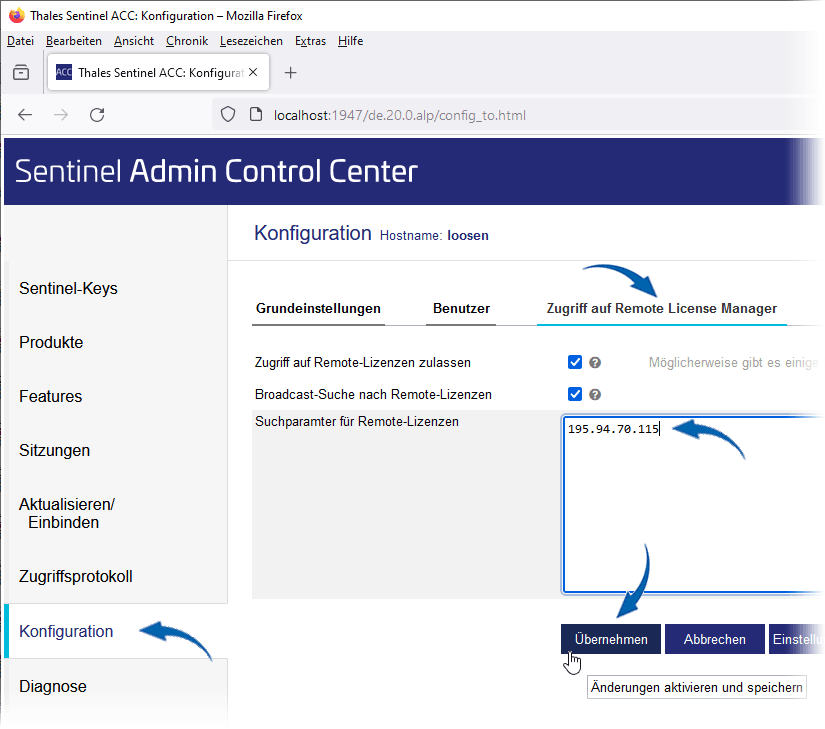This screenshot has height=729, width=825.
Task: Open the Lesezeichen menu
Action: pyautogui.click(x=251, y=41)
